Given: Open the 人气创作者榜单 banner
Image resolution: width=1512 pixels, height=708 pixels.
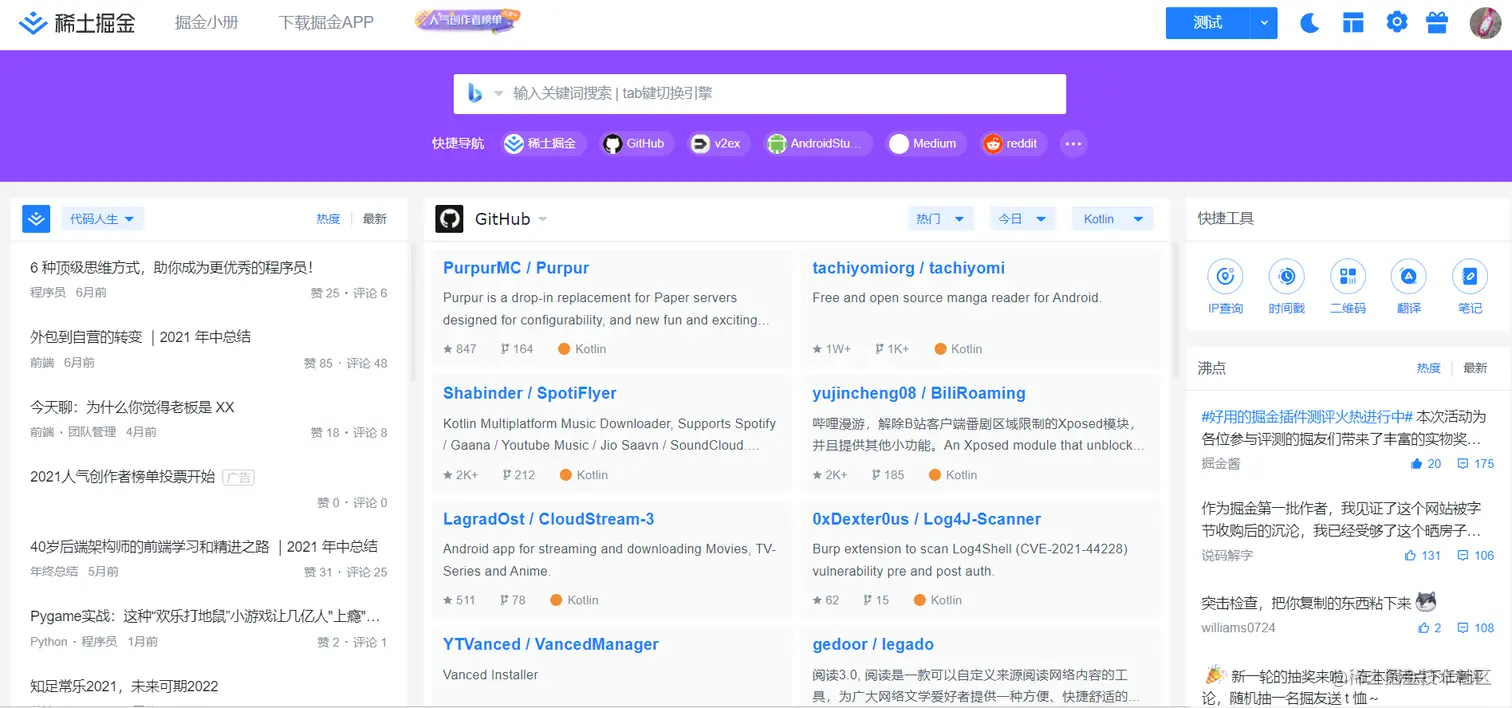Looking at the screenshot, I should (467, 20).
